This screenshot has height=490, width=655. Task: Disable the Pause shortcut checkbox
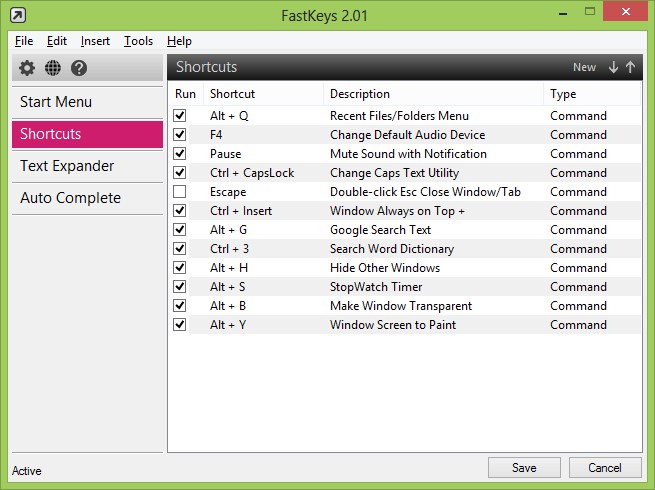180,153
